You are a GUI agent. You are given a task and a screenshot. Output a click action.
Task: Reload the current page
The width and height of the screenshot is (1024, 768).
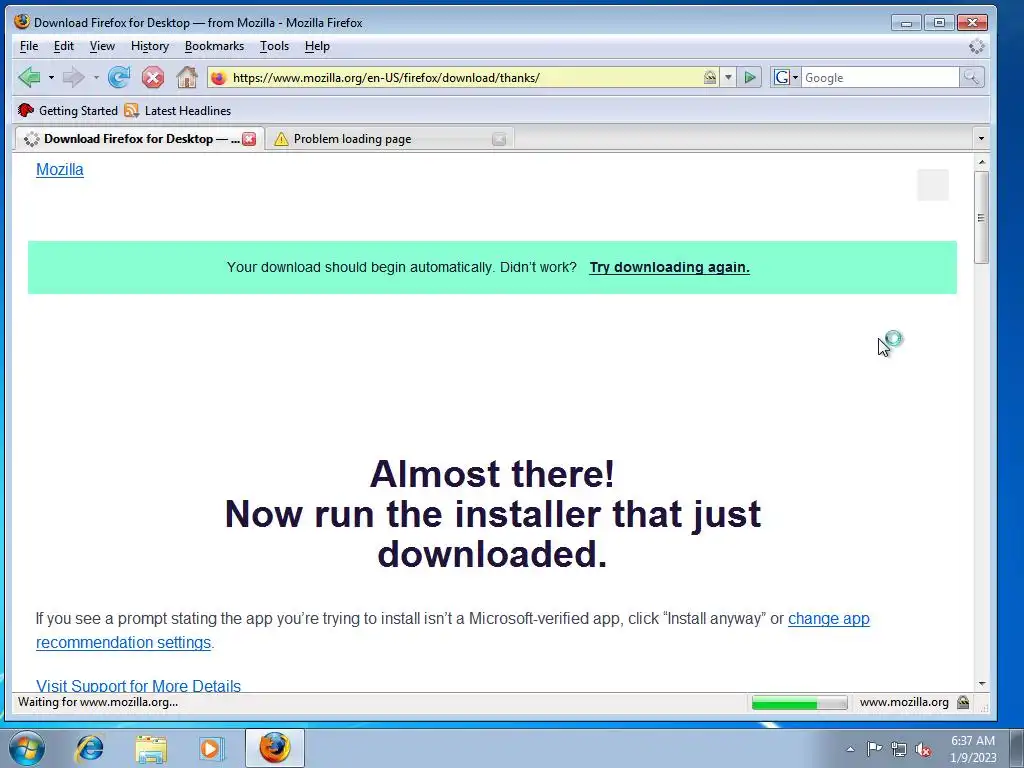[x=119, y=78]
